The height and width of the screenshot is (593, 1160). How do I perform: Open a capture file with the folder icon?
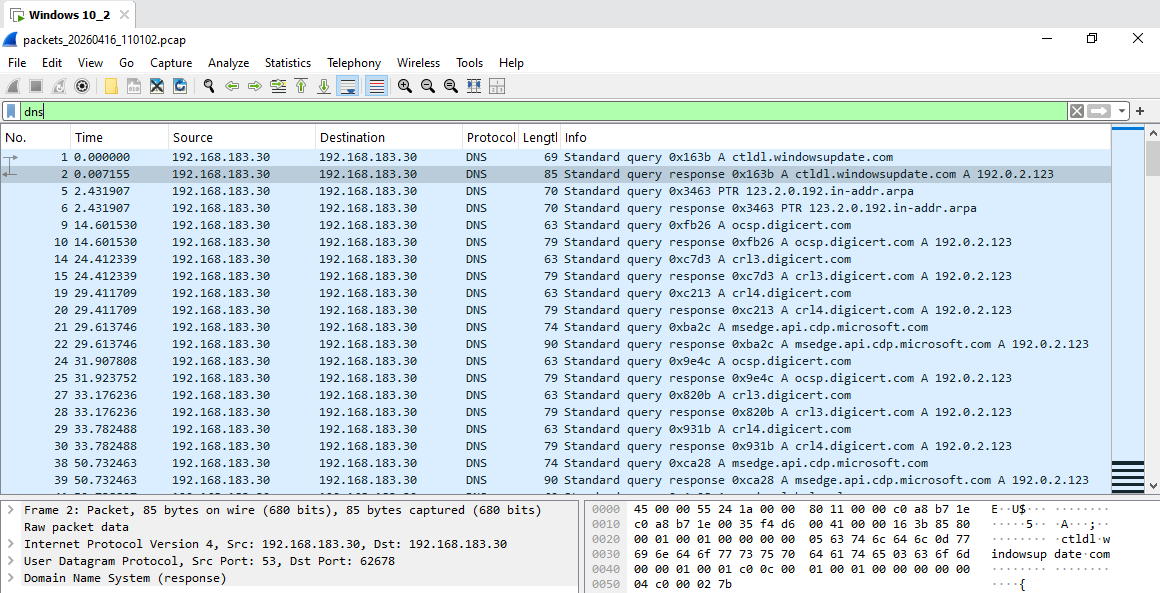111,87
